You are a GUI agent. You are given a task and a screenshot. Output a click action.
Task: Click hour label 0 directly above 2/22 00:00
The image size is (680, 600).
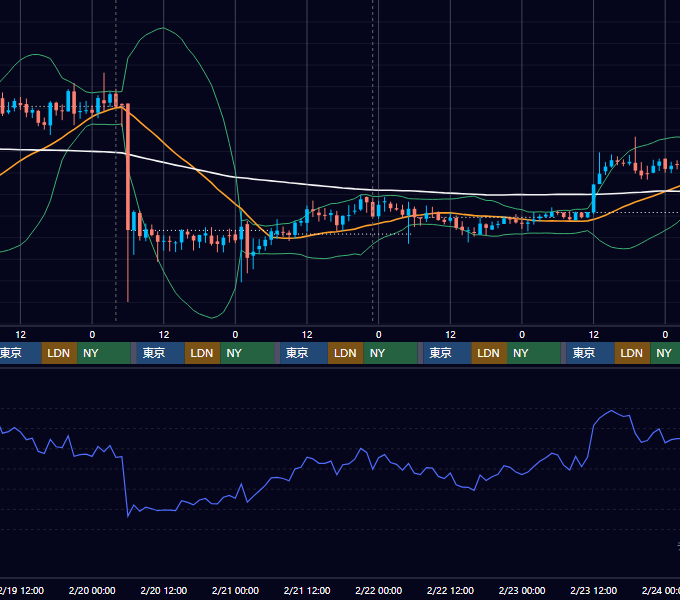point(379,335)
